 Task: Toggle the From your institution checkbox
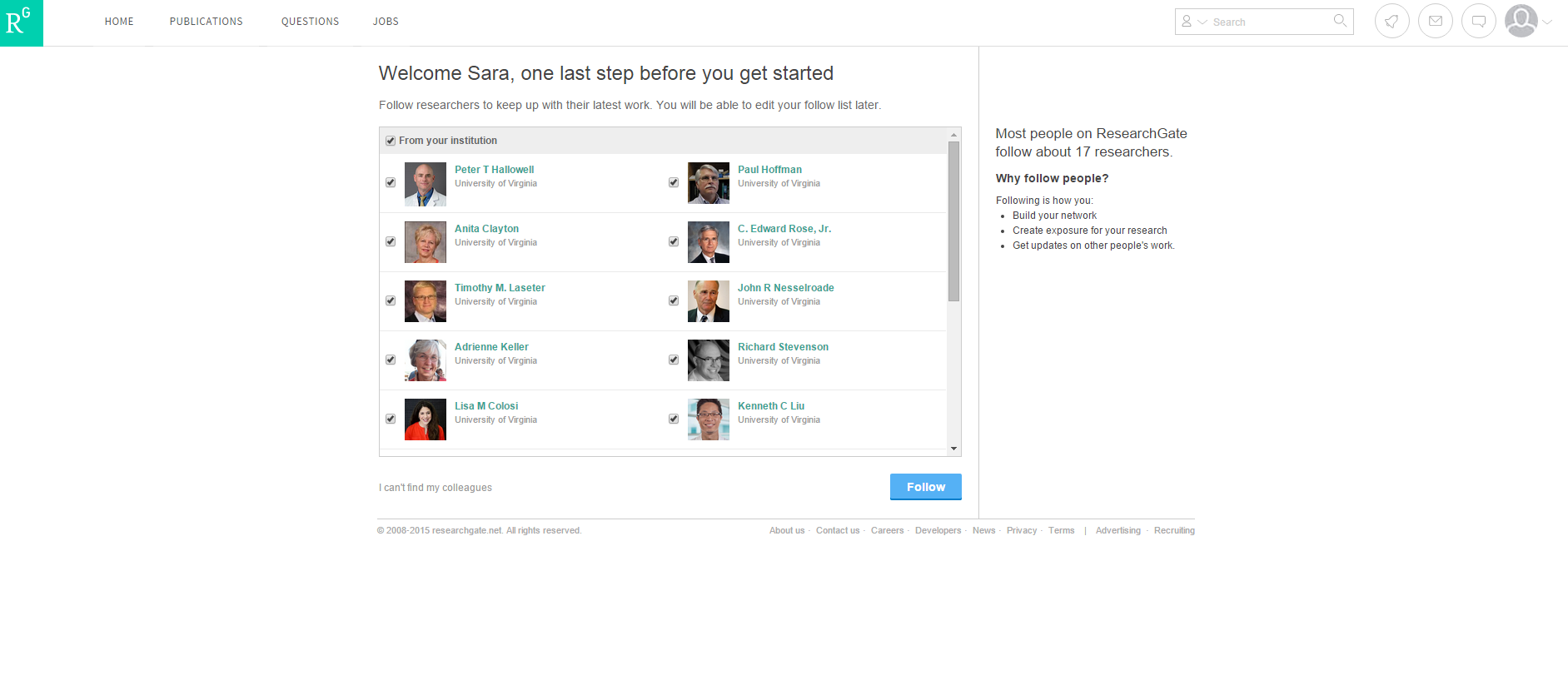click(x=391, y=141)
